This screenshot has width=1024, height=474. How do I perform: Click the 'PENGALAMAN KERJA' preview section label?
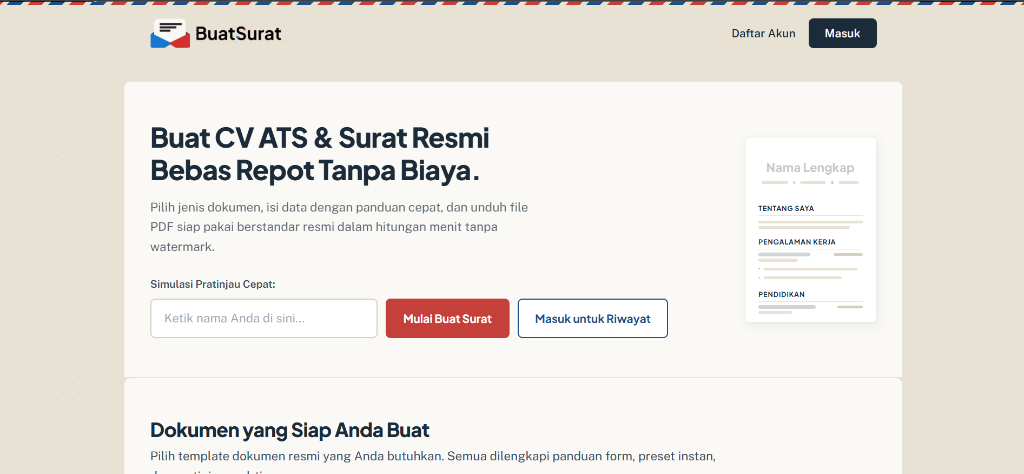coord(797,242)
